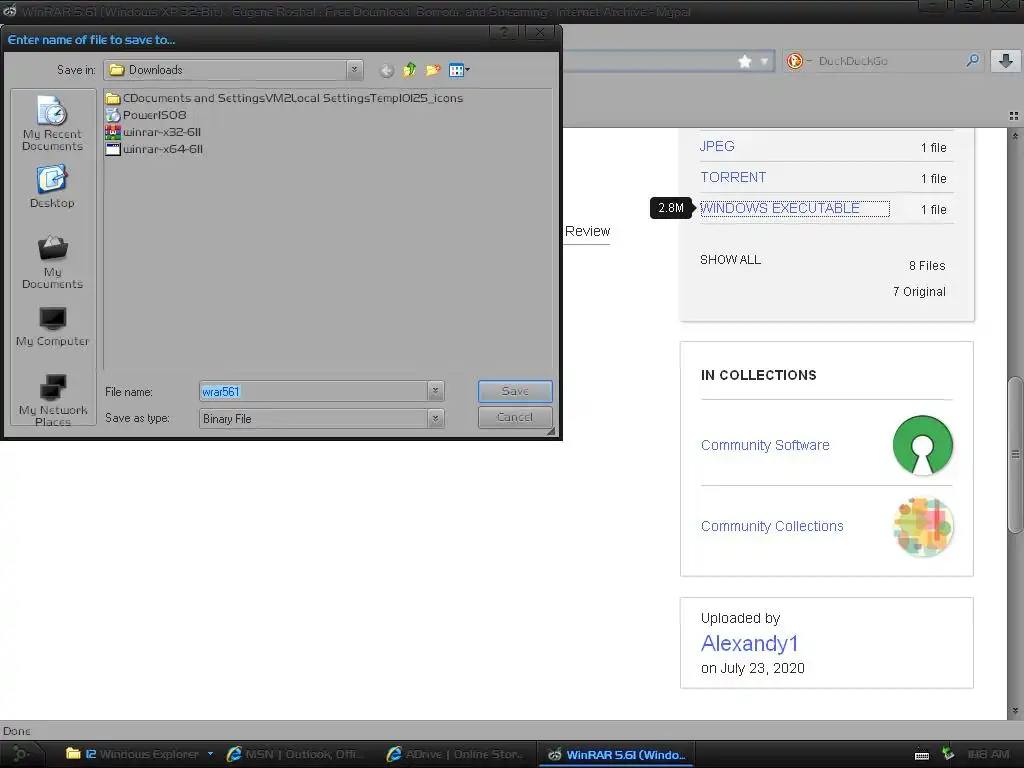Edit the wrar561 file name field
This screenshot has width=1024, height=768.
[313, 391]
